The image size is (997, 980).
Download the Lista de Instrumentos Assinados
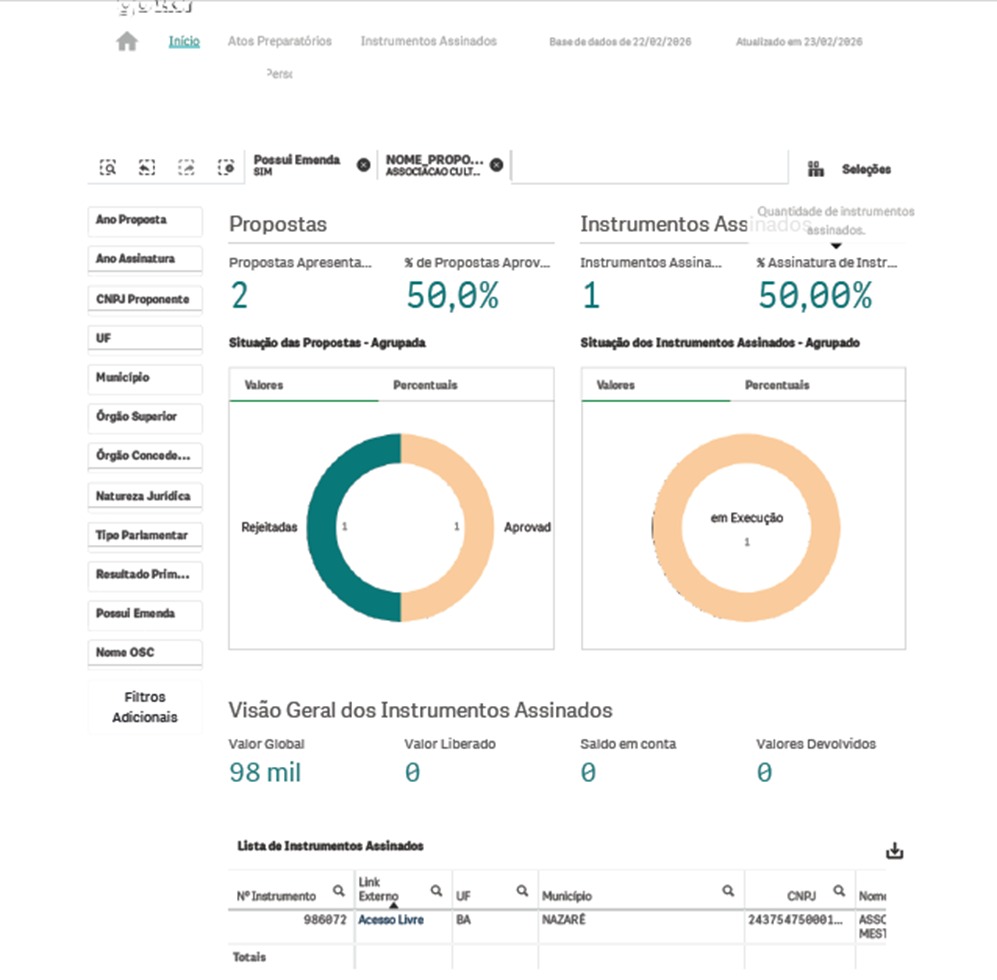[x=895, y=851]
